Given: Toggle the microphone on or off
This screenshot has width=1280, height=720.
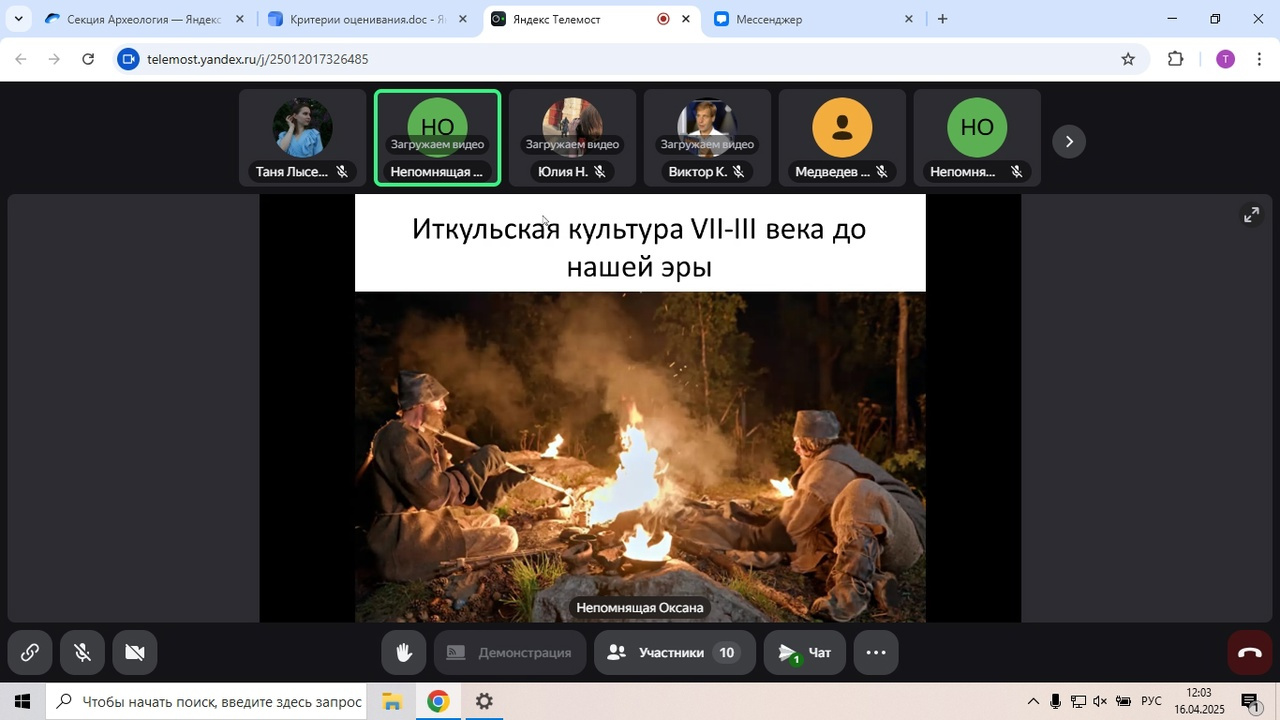Looking at the screenshot, I should tap(83, 653).
